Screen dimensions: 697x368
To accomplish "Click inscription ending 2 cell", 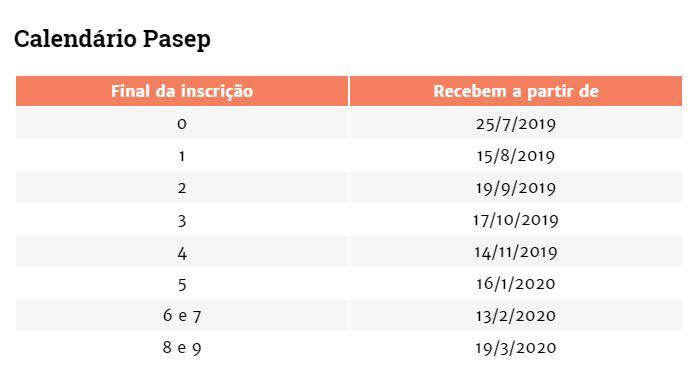I will pos(182,188).
